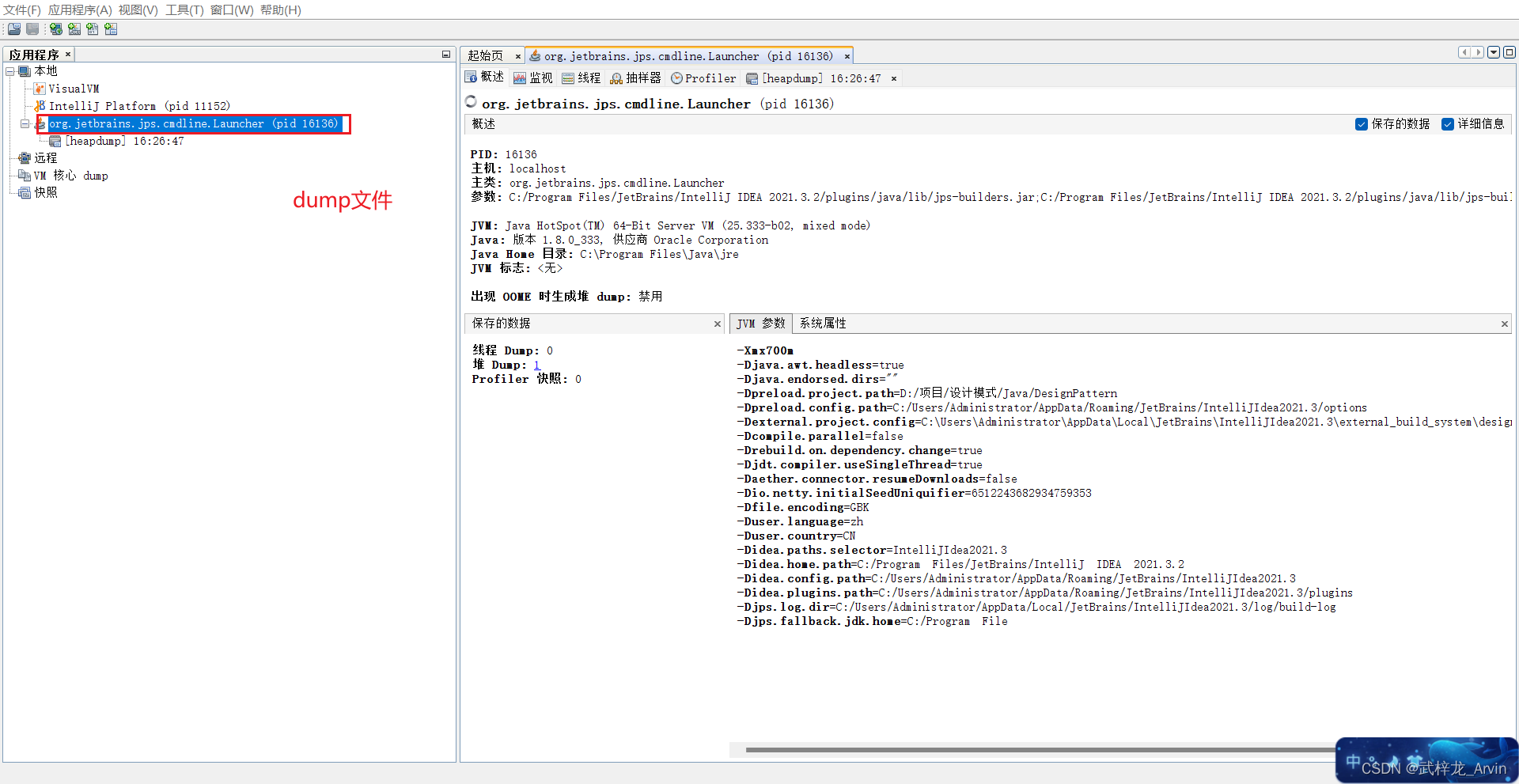Screen dimensions: 1519x784
Task: Click the VM 核心 dump icon
Action: [x=25, y=176]
